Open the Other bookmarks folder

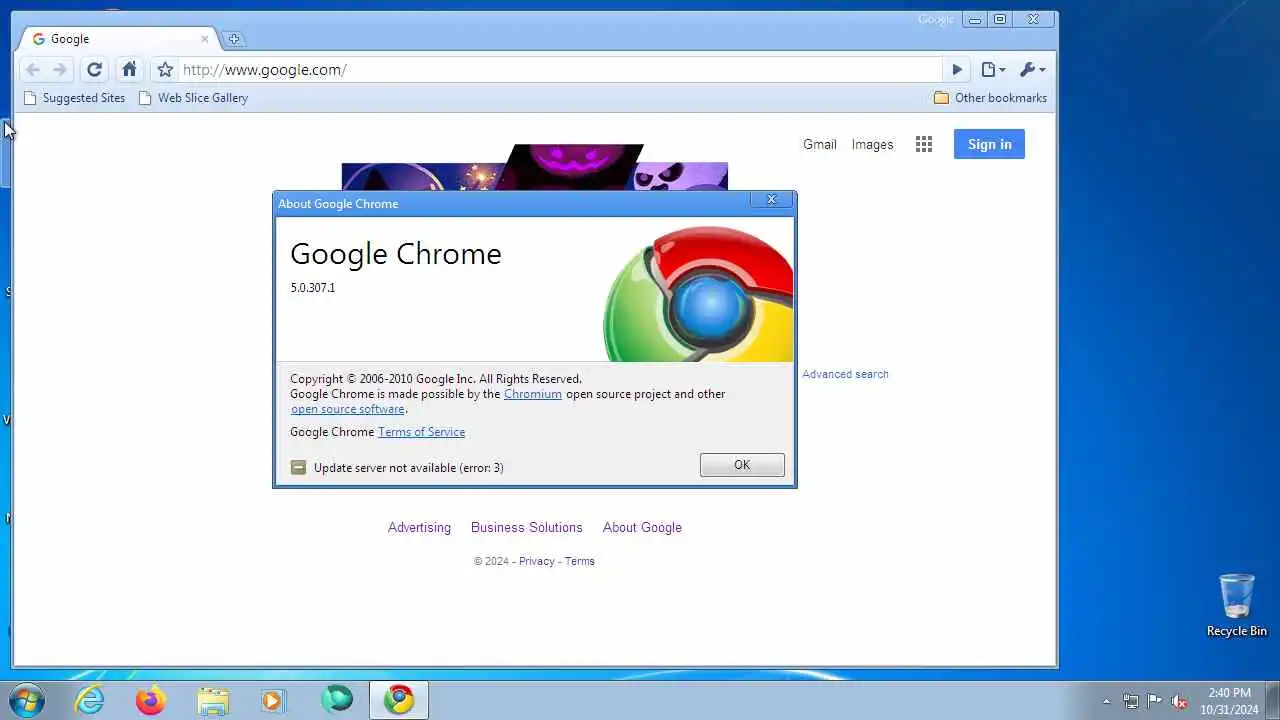click(990, 98)
